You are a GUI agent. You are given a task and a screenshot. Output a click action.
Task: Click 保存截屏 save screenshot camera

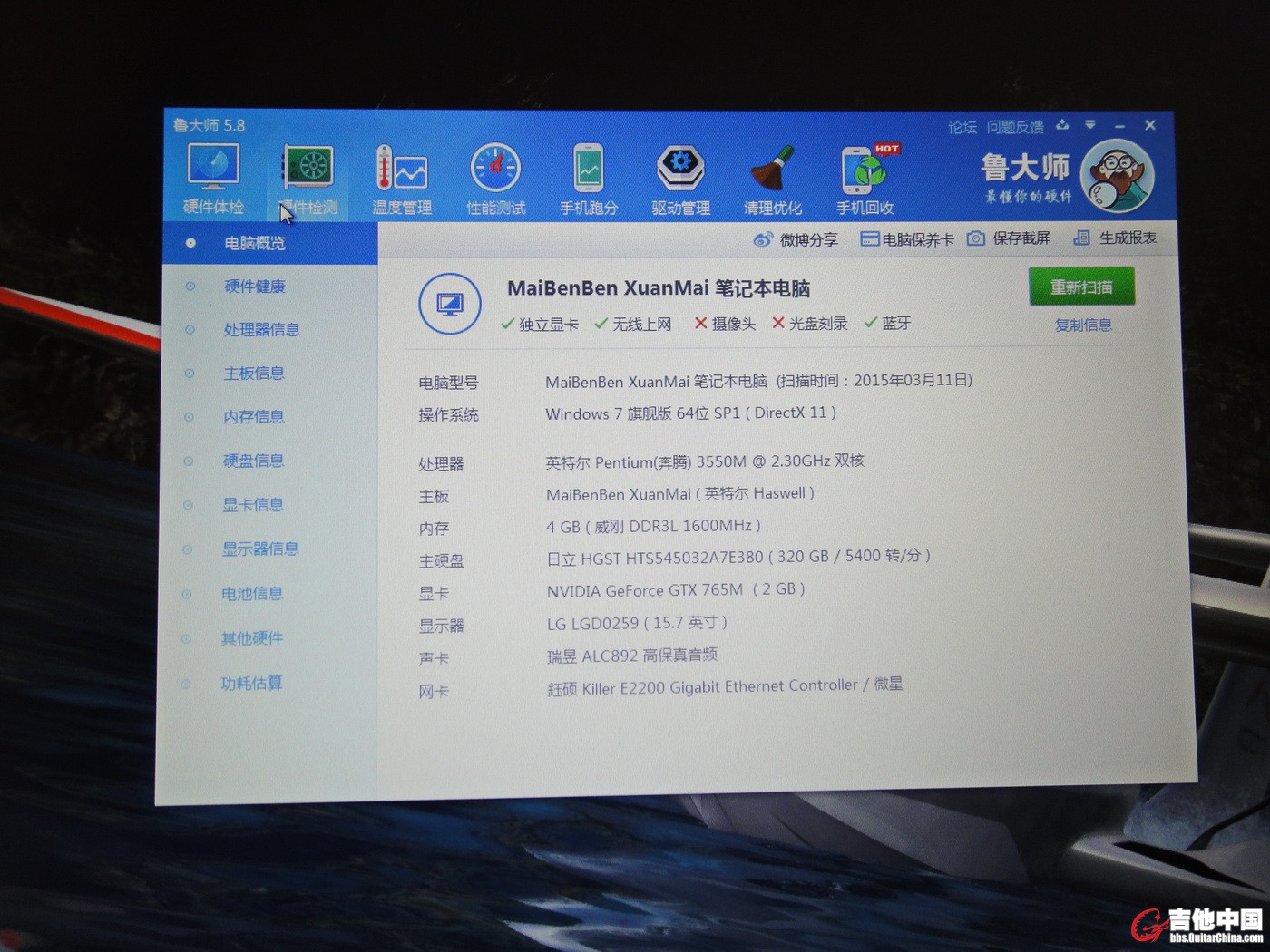pyautogui.click(x=1009, y=238)
